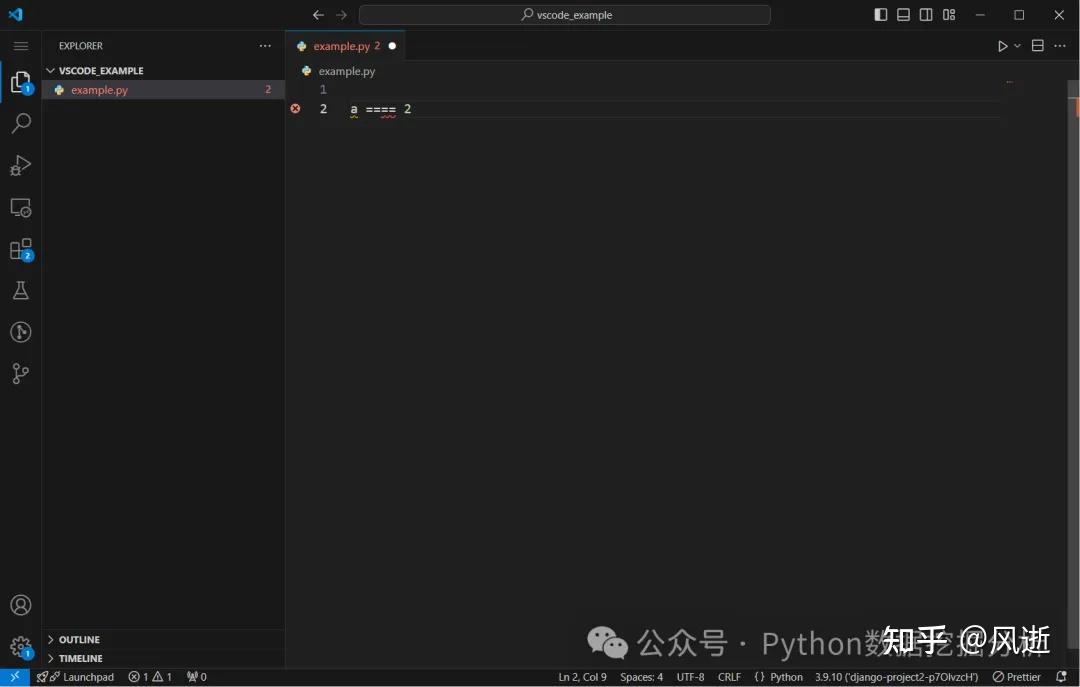Image resolution: width=1080 pixels, height=687 pixels.
Task: Open Launchpad in the status bar
Action: click(x=76, y=677)
